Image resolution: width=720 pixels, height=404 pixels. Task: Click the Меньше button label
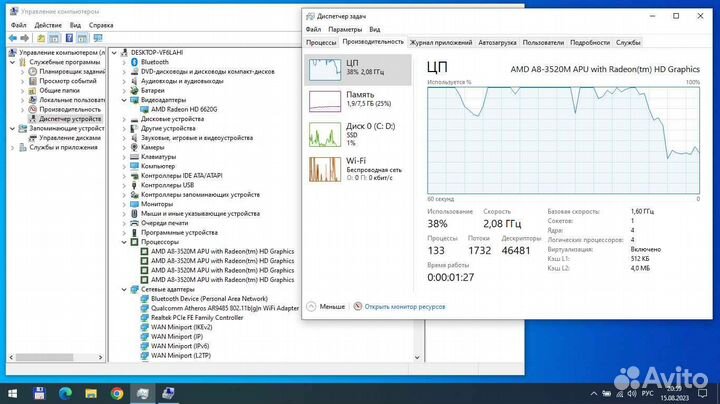pyautogui.click(x=332, y=306)
